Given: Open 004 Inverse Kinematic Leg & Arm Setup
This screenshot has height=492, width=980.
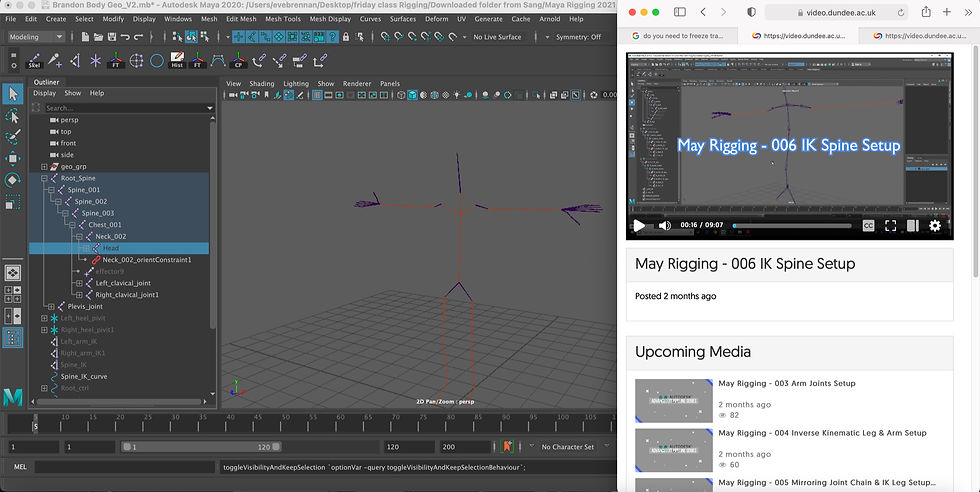Looking at the screenshot, I should coord(822,433).
